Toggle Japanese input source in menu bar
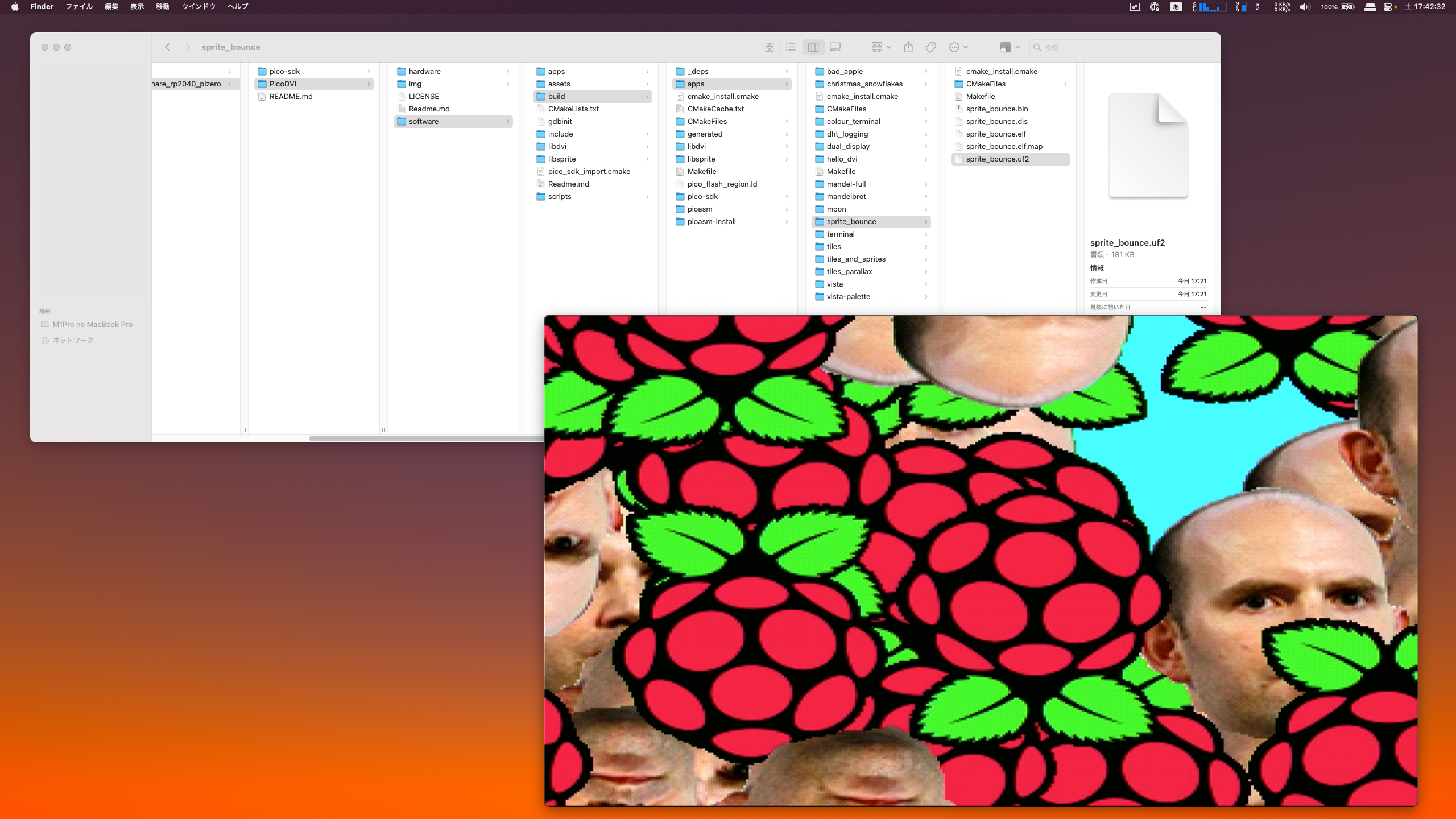This screenshot has width=1456, height=819. tap(1176, 7)
